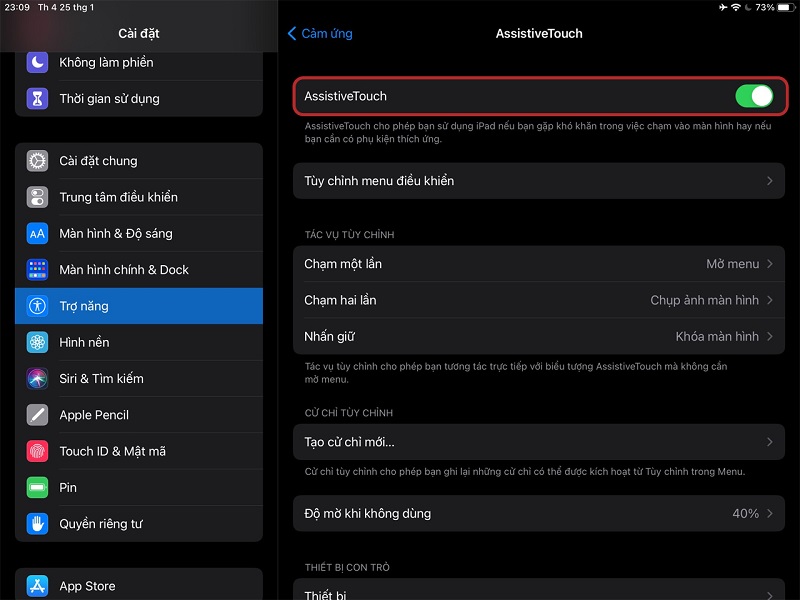Viewport: 800px width, 600px height.
Task: Go back to Cảm ứng
Action: tap(320, 33)
